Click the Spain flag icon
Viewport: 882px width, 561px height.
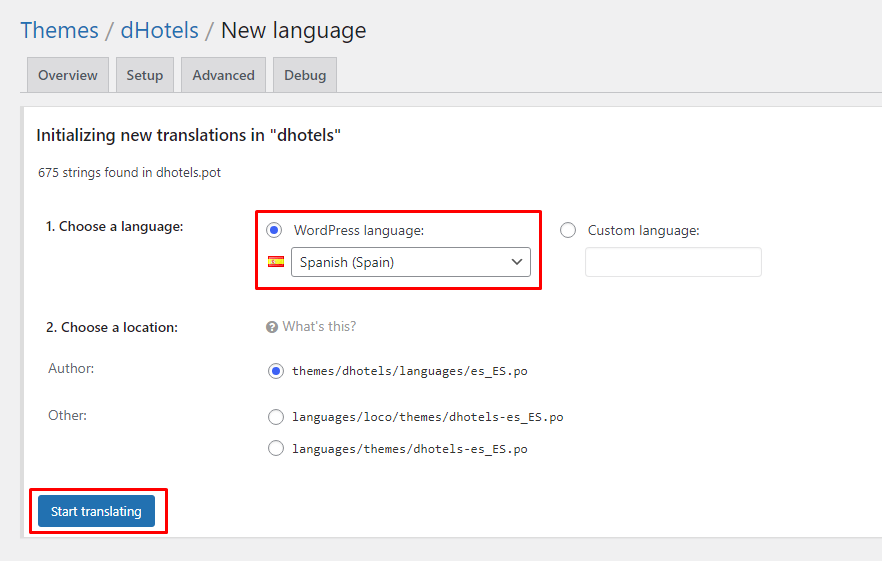pyautogui.click(x=276, y=262)
